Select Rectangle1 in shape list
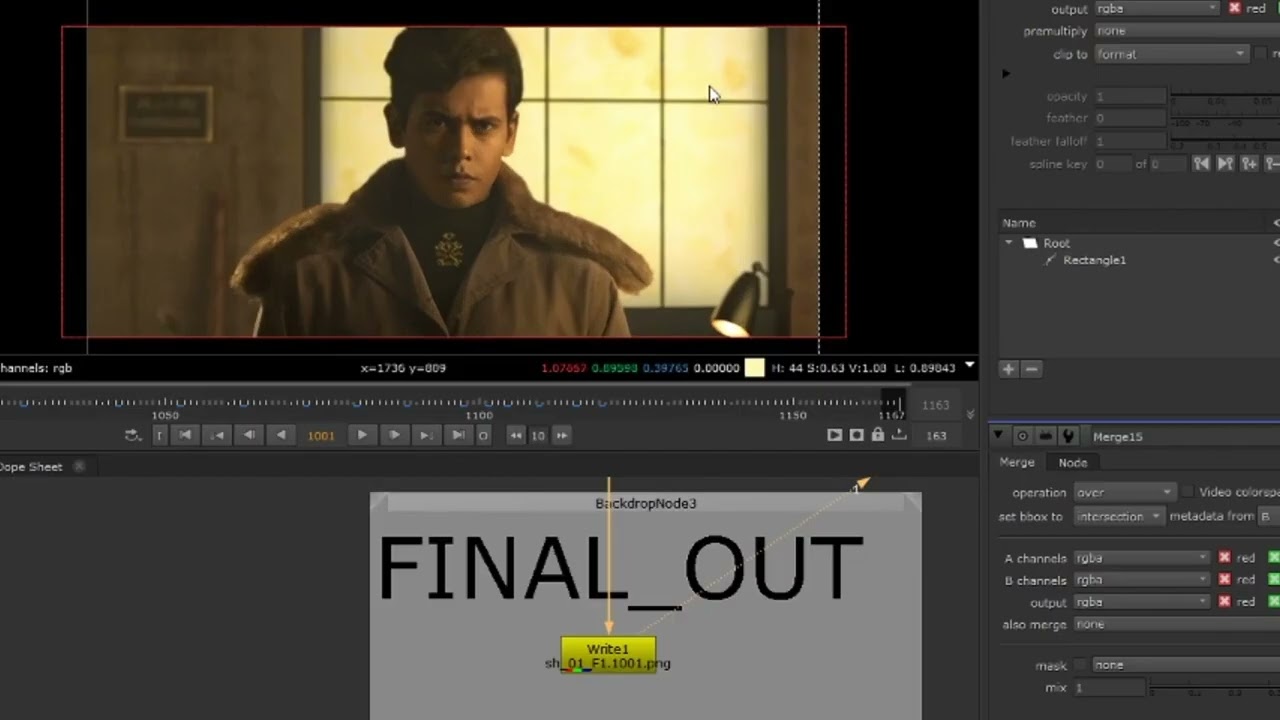Viewport: 1280px width, 720px height. 1094,260
